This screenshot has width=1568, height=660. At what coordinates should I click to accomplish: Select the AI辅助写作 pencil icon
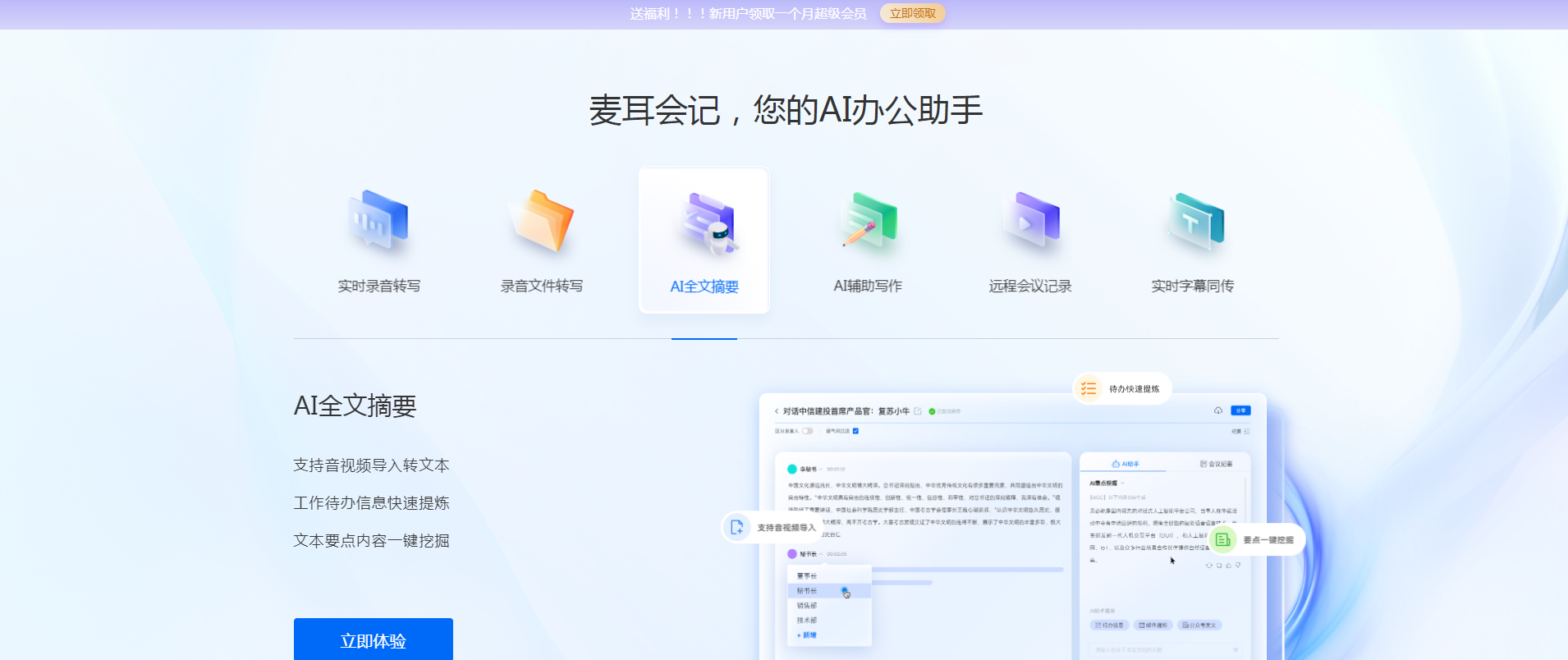pyautogui.click(x=868, y=221)
